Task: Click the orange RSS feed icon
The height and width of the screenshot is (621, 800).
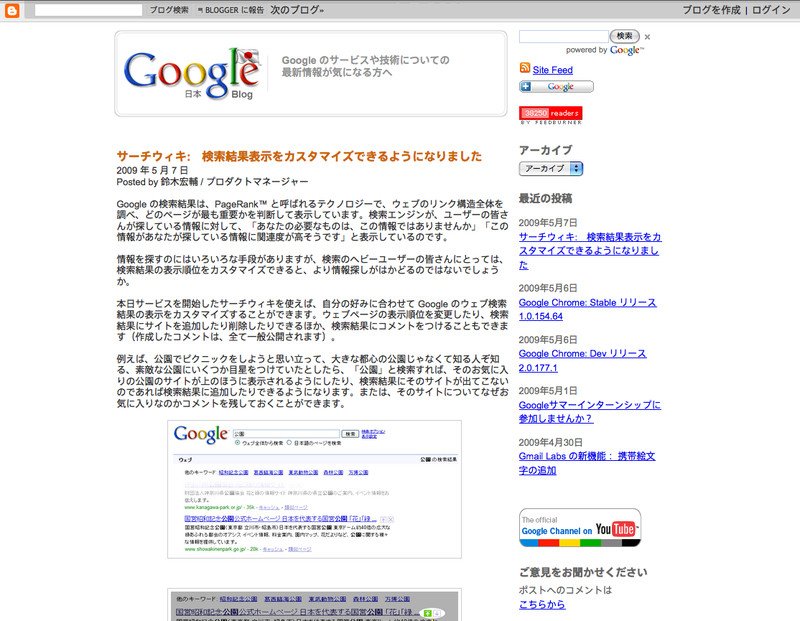Action: [524, 68]
